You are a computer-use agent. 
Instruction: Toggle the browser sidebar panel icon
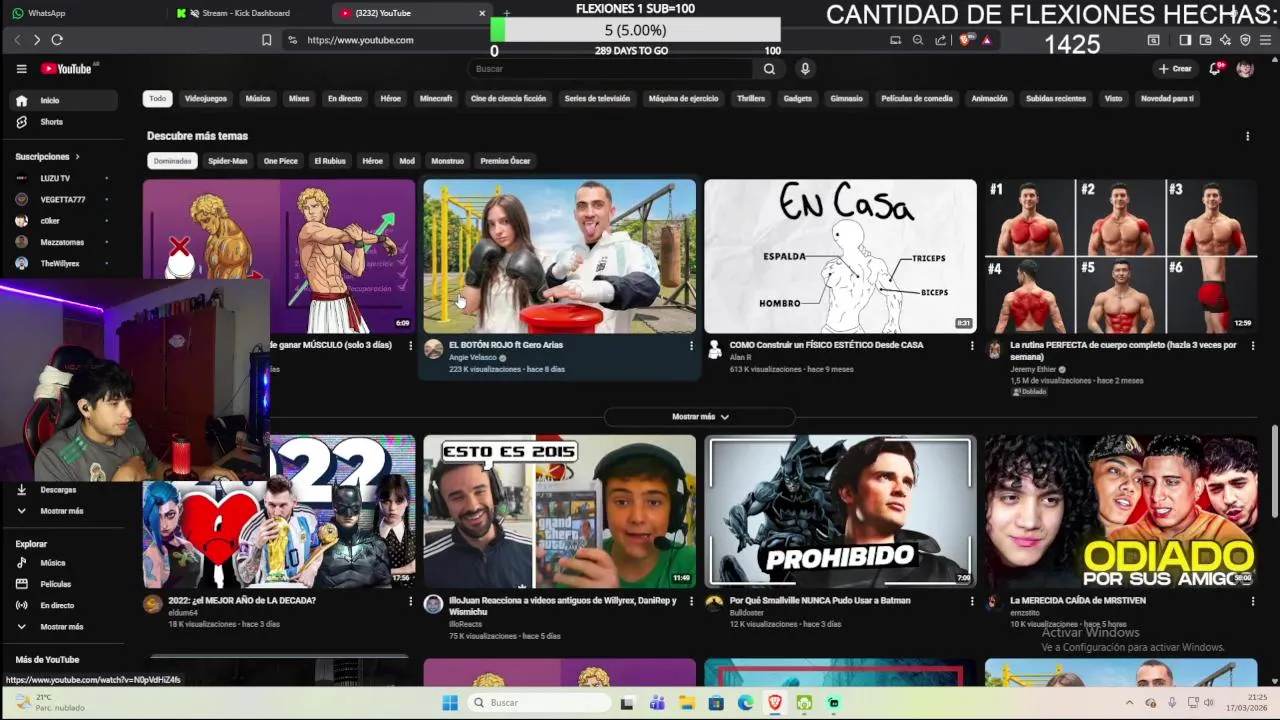pos(1185,40)
